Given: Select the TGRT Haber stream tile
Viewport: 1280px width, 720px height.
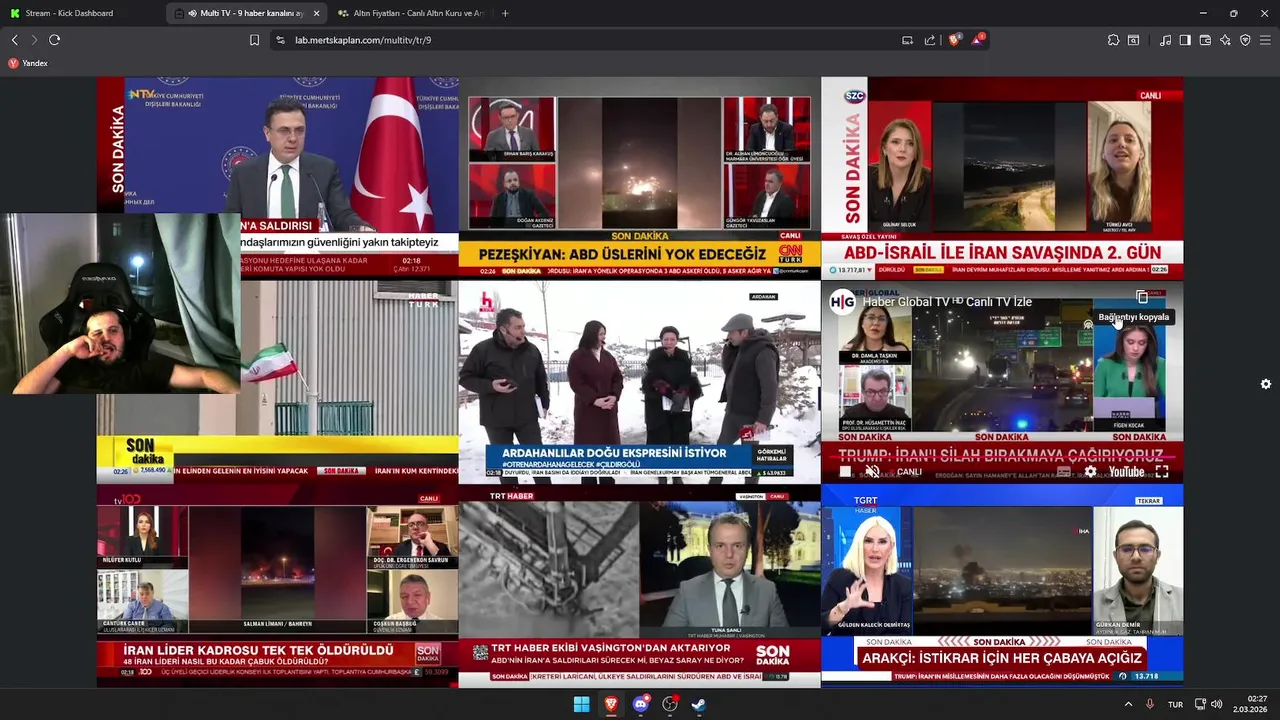Looking at the screenshot, I should 1002,586.
